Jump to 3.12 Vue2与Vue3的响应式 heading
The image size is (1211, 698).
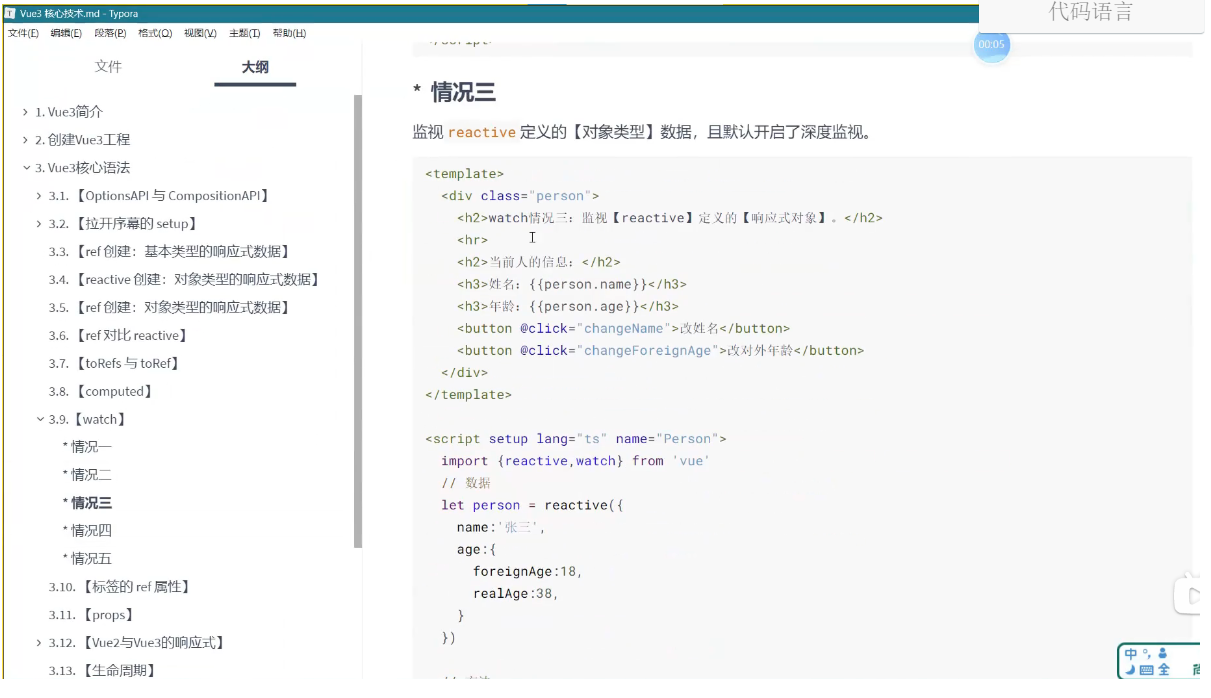137,643
